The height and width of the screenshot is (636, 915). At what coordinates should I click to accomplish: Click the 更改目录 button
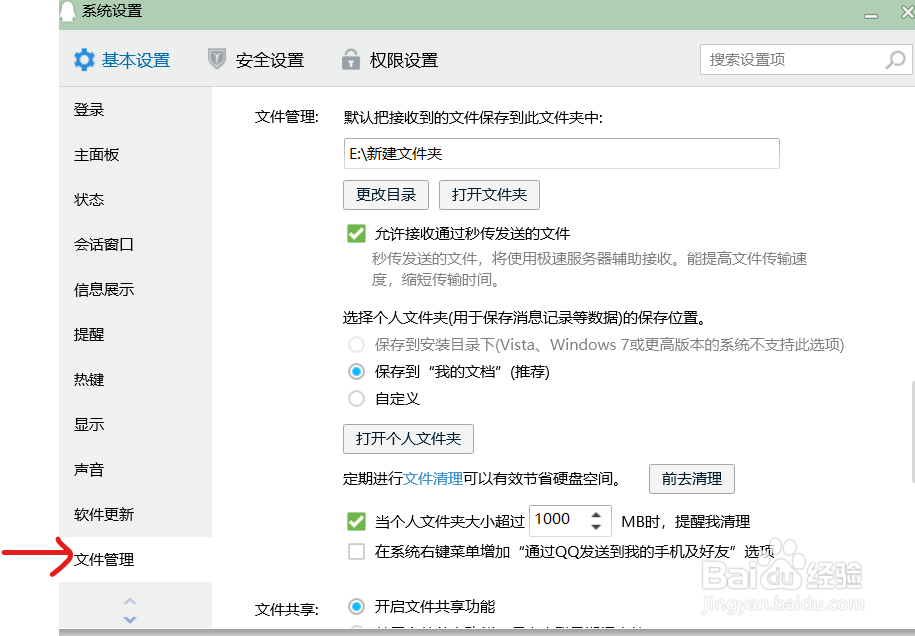tap(385, 194)
